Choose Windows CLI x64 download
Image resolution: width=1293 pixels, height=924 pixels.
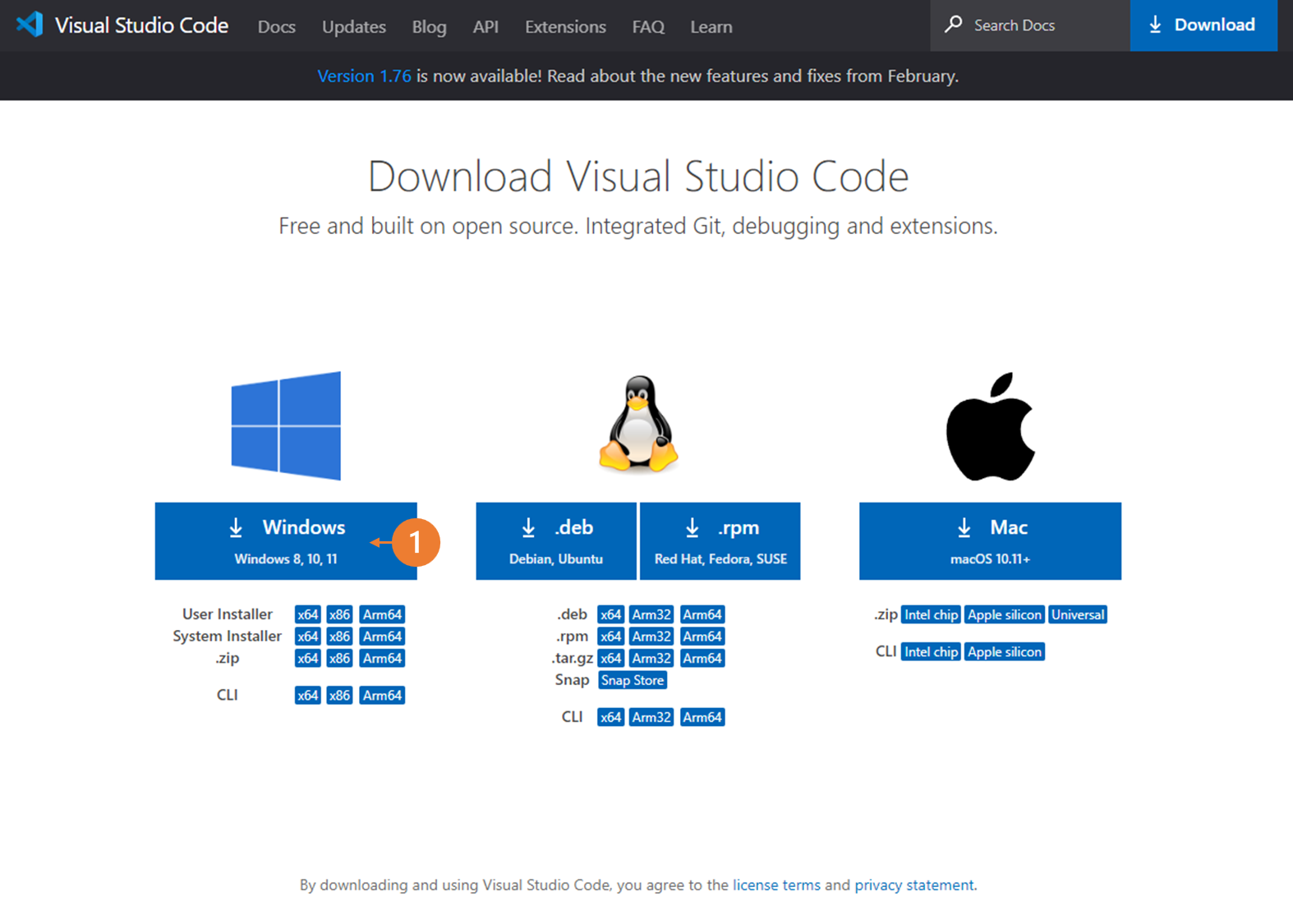(307, 695)
